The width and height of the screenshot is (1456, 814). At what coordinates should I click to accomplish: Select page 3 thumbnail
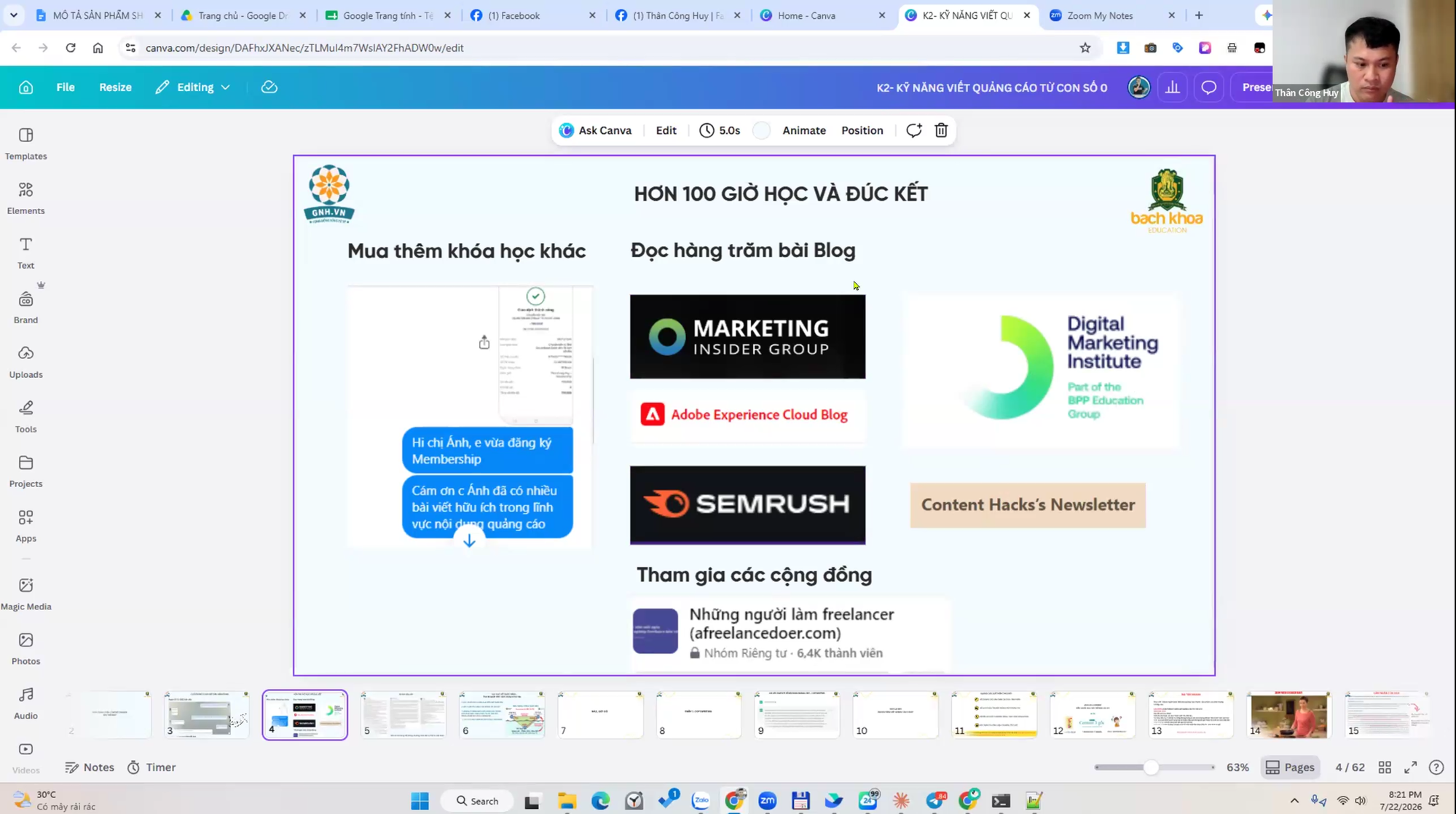click(207, 714)
